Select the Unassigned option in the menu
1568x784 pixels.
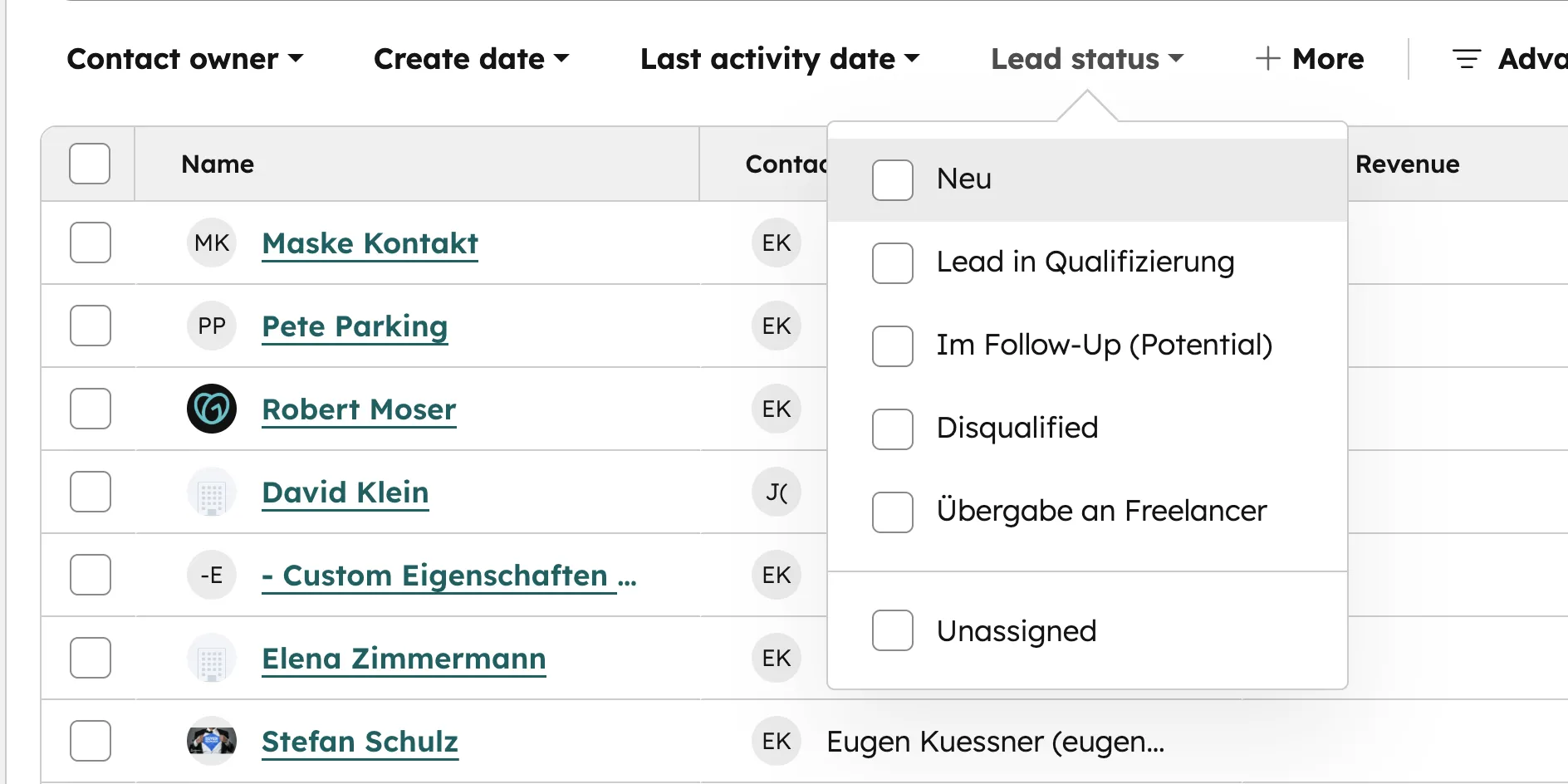tap(892, 630)
